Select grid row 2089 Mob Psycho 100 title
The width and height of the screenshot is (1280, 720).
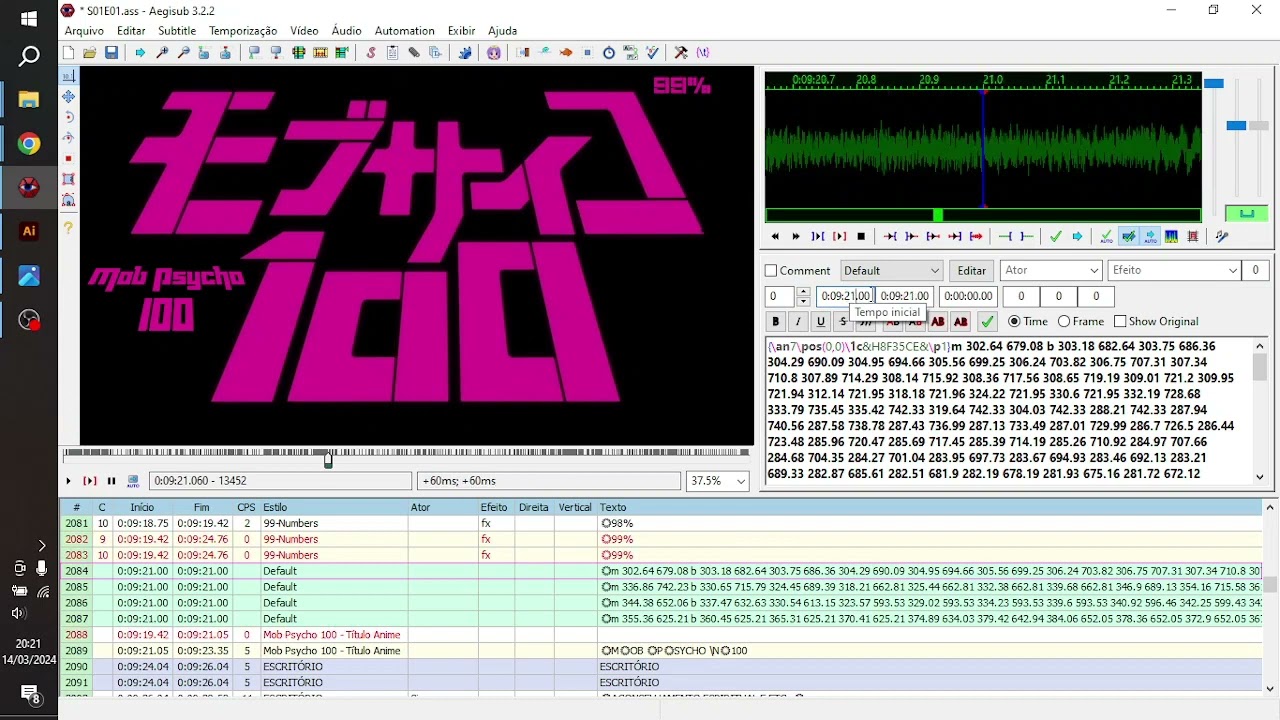pos(660,651)
